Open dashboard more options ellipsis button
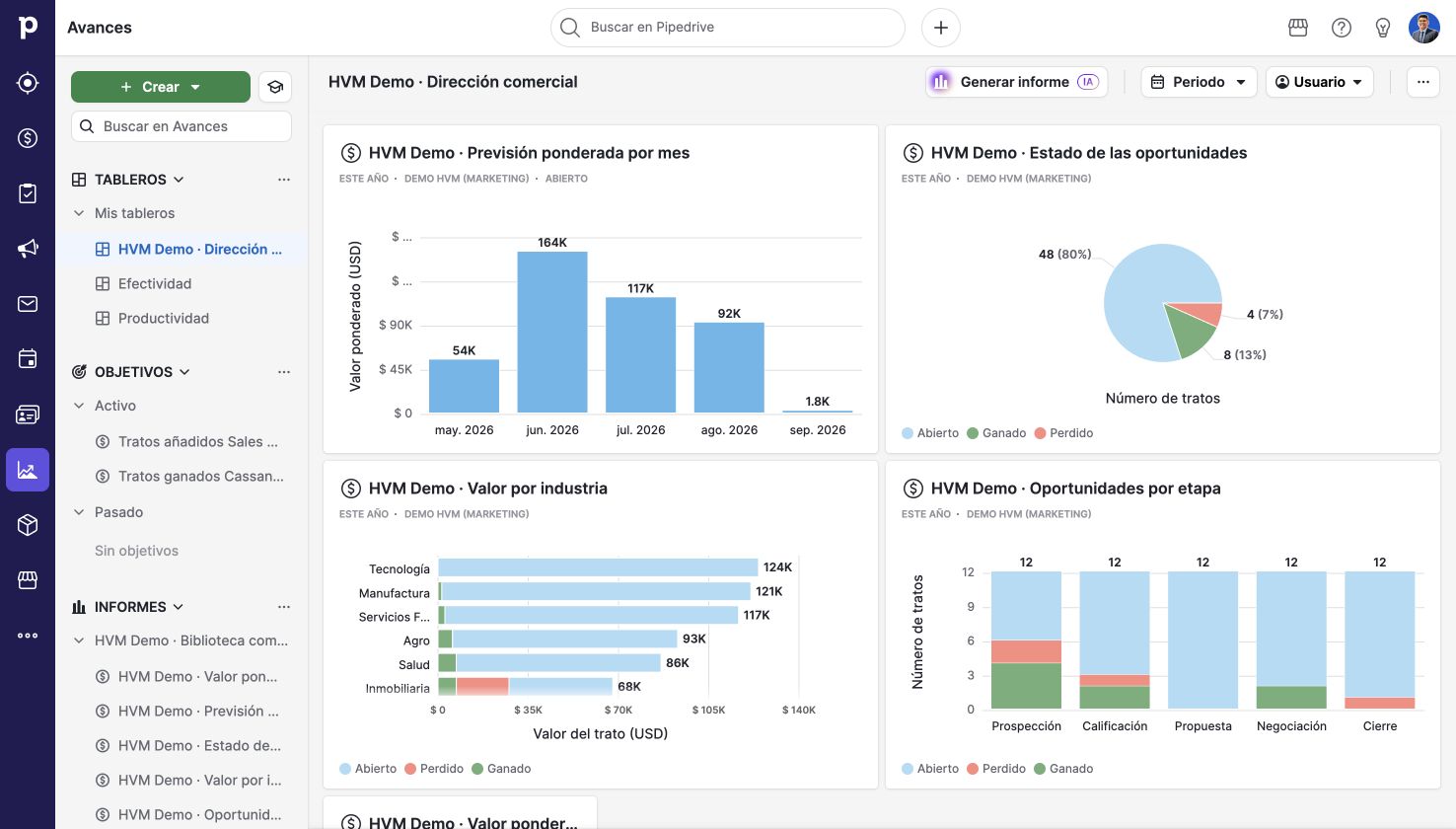This screenshot has height=829, width=1456. point(1422,82)
